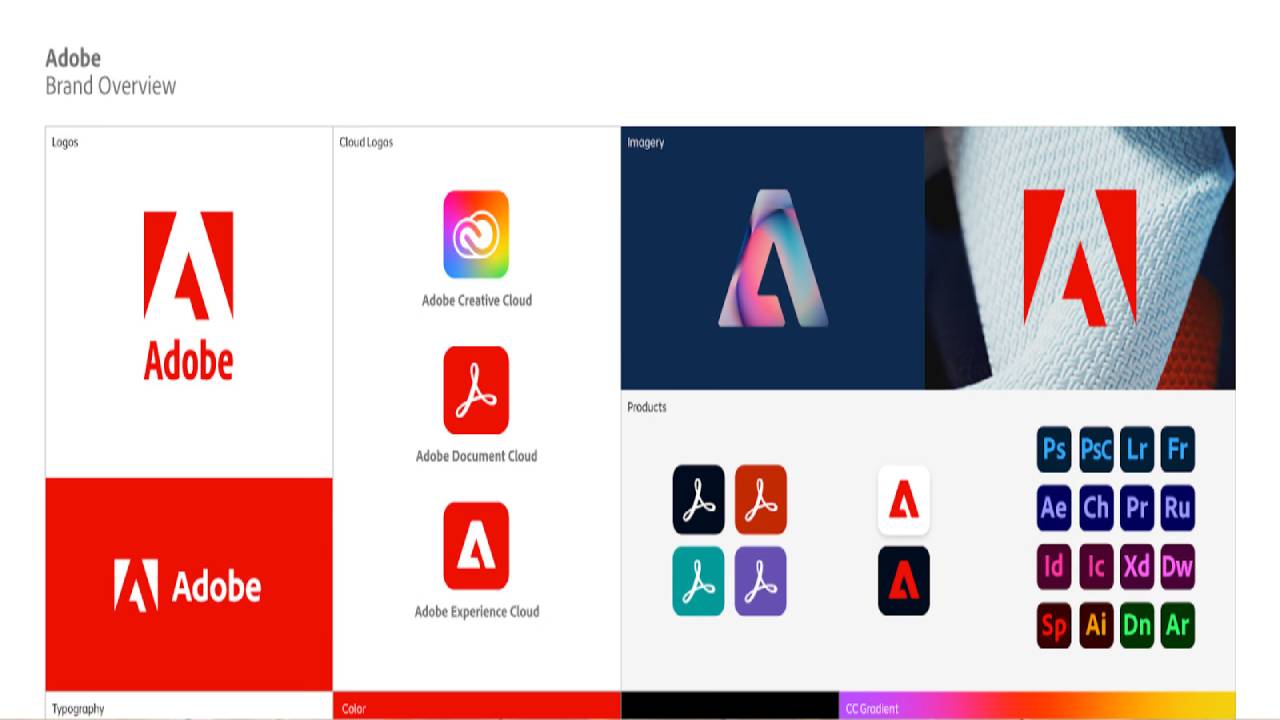Click the teal Acrobat product icon
Viewport: 1280px width, 720px height.
click(698, 581)
